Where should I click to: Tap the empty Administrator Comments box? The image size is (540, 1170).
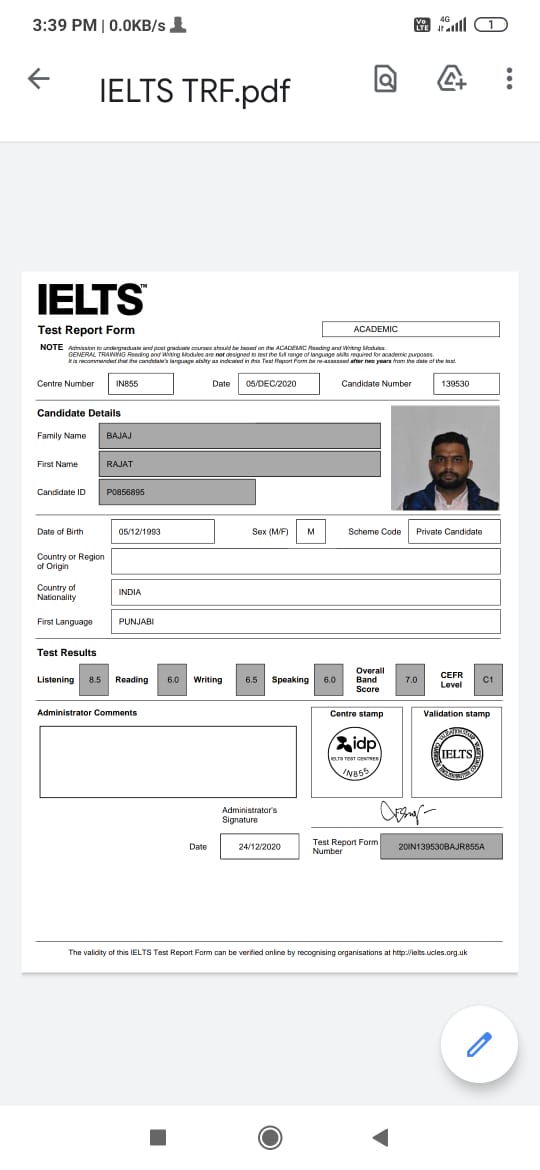point(168,762)
